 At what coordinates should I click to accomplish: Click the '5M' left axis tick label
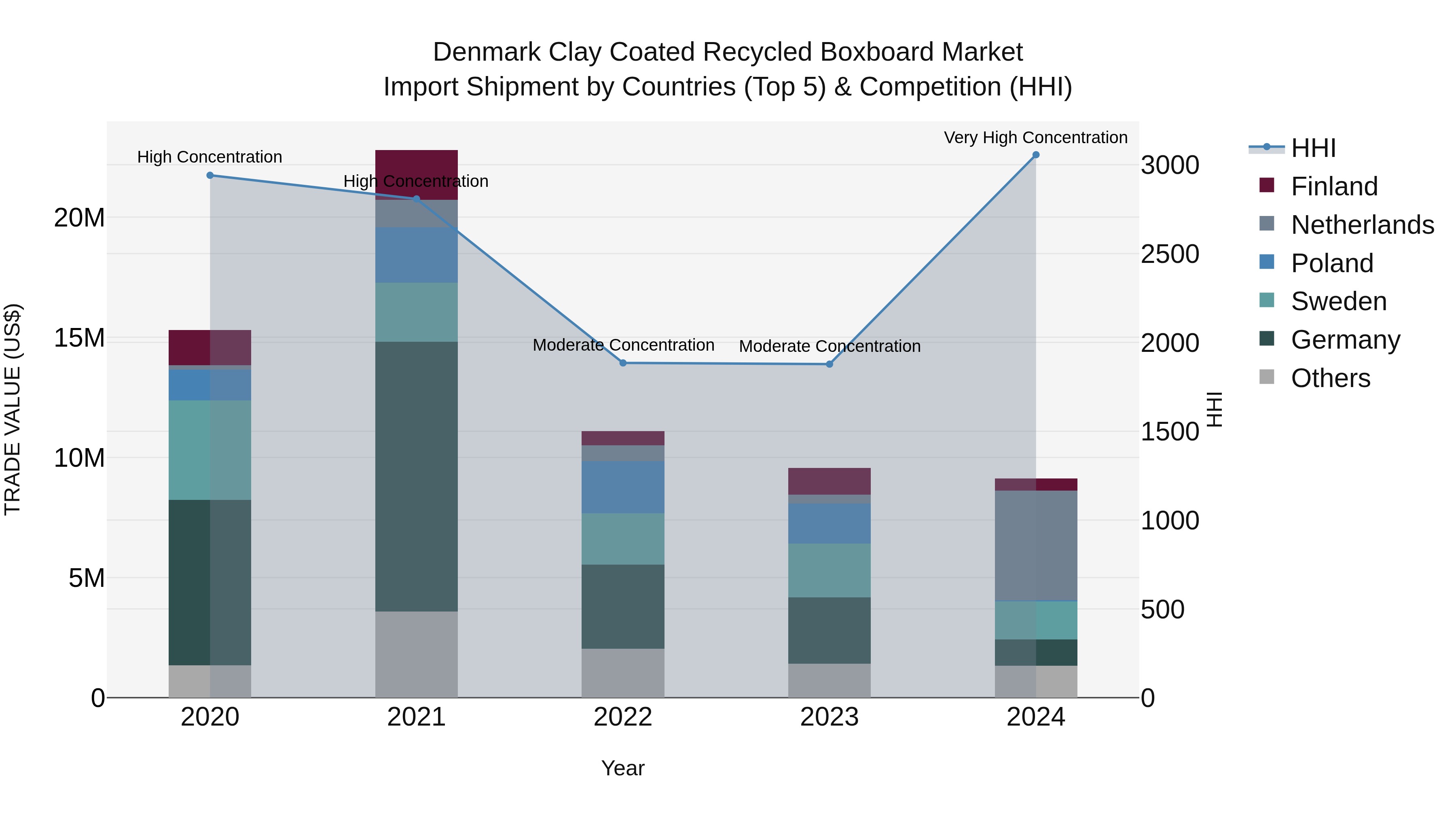[x=87, y=578]
